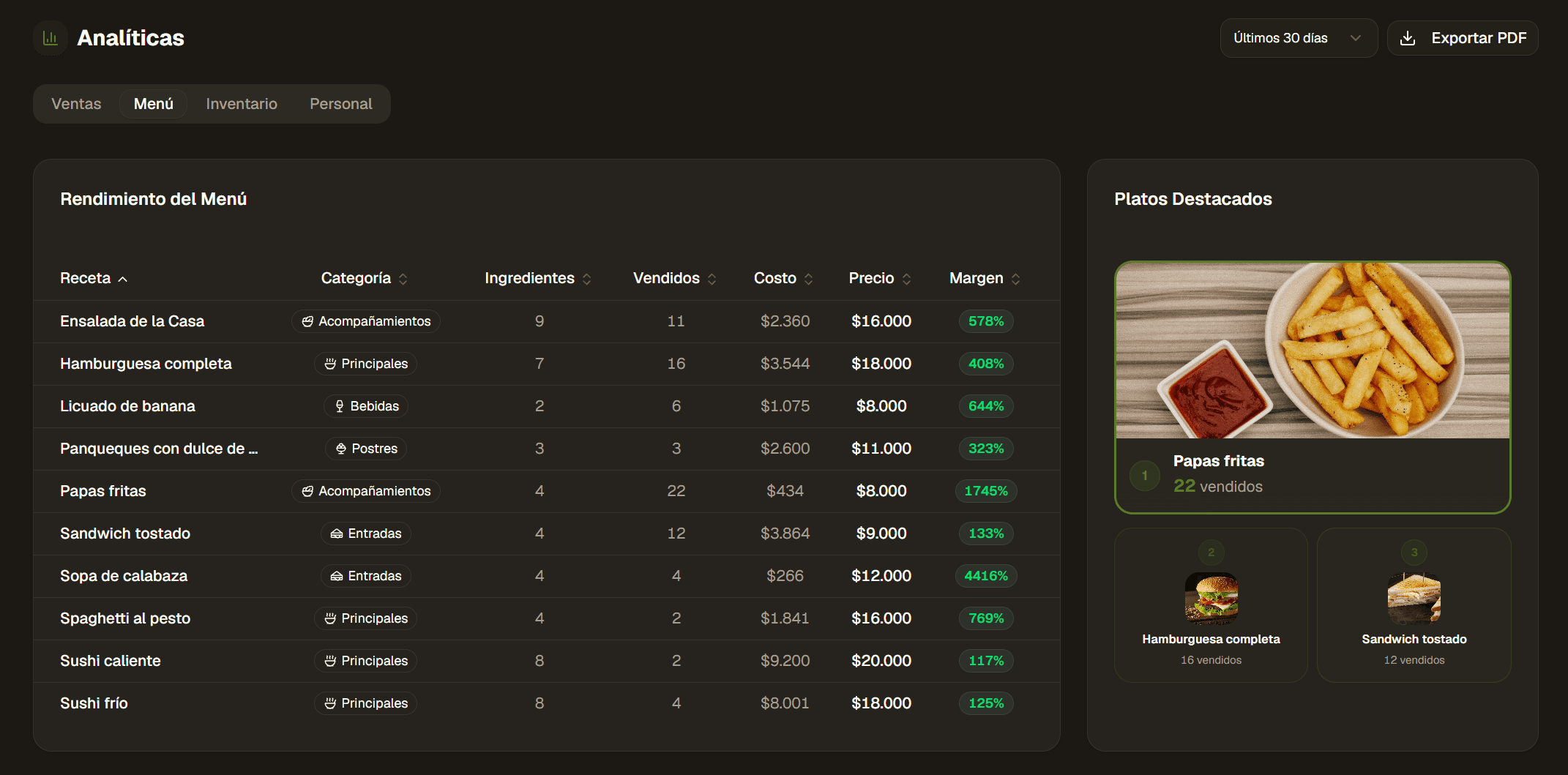Sort table by Margen column

(985, 278)
